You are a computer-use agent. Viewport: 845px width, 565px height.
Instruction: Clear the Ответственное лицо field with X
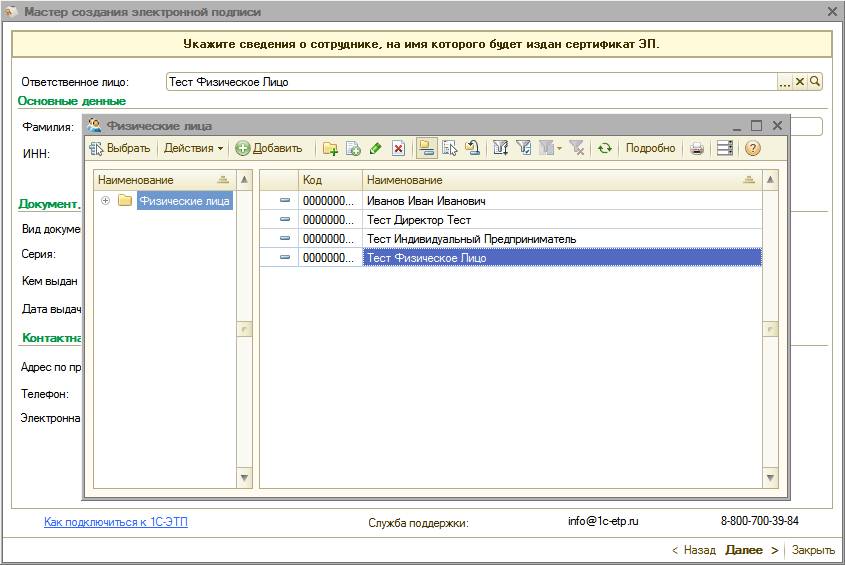coord(800,82)
